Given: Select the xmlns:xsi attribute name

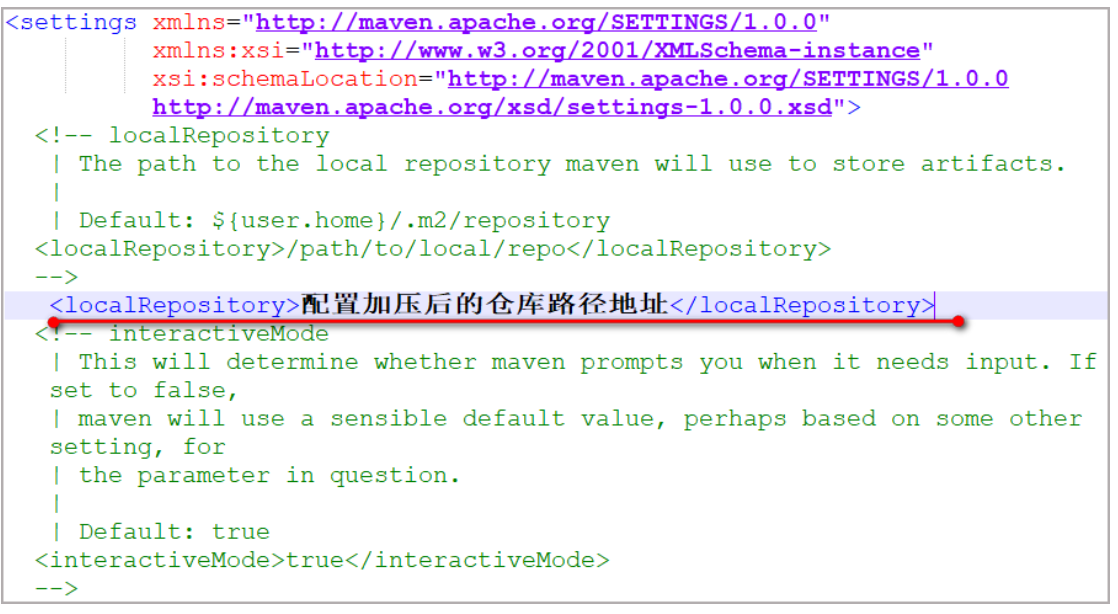Looking at the screenshot, I should click(x=226, y=50).
